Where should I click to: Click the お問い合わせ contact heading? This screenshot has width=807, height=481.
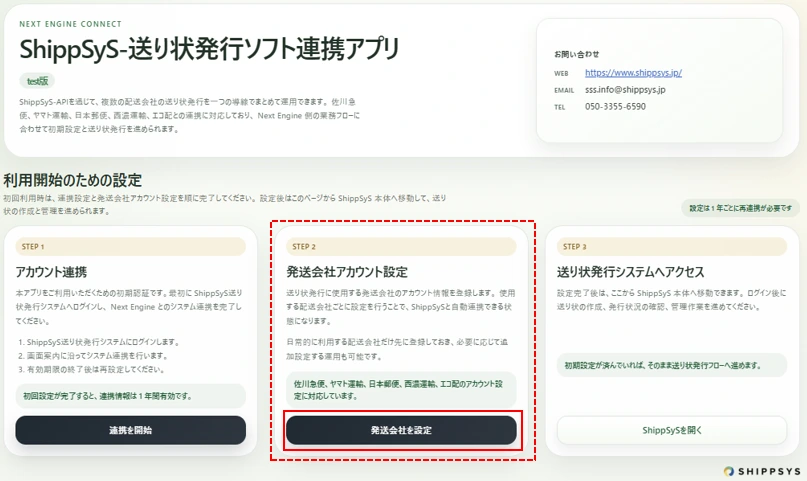click(x=576, y=54)
